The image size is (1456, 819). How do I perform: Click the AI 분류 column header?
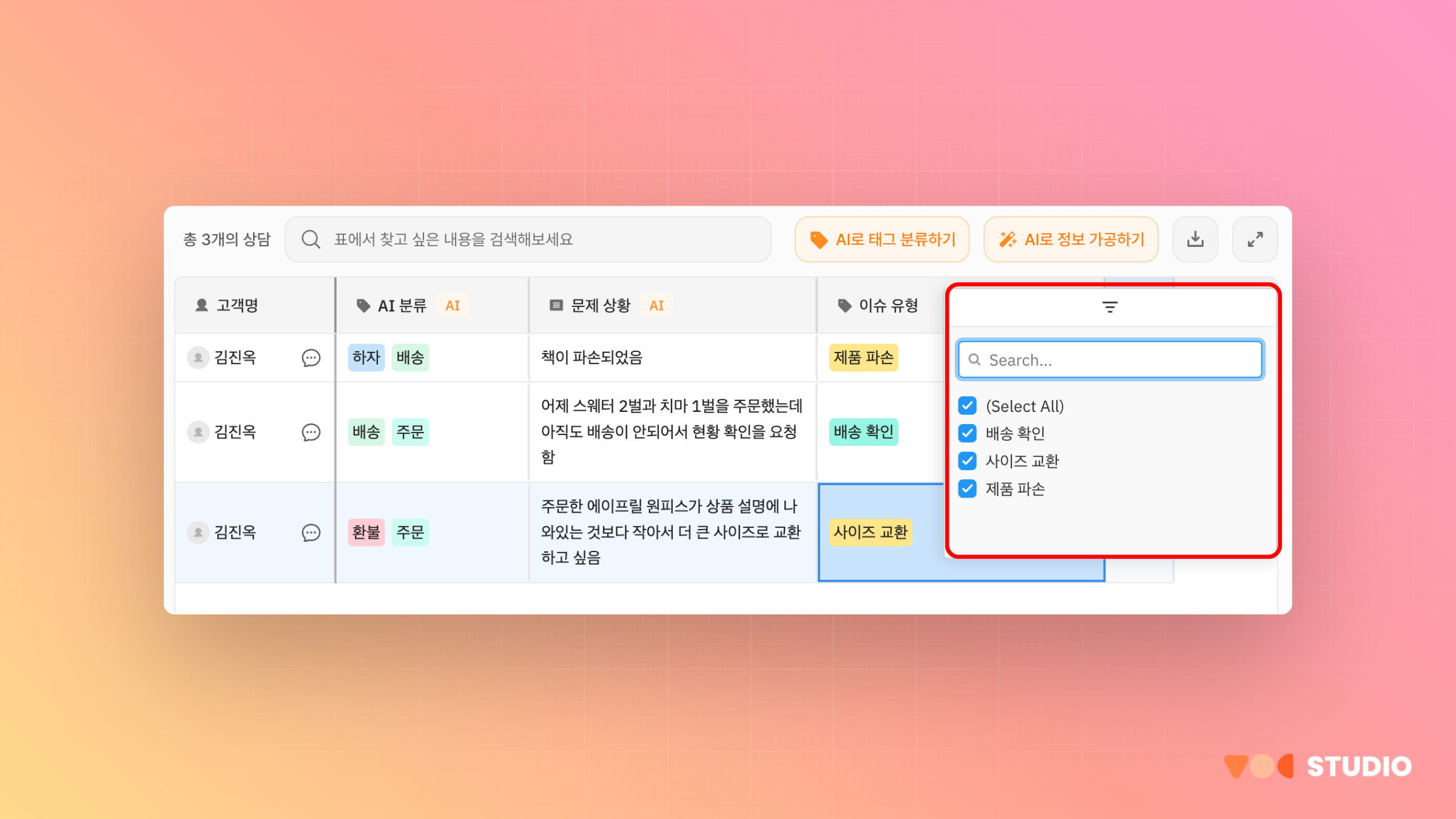click(x=402, y=306)
